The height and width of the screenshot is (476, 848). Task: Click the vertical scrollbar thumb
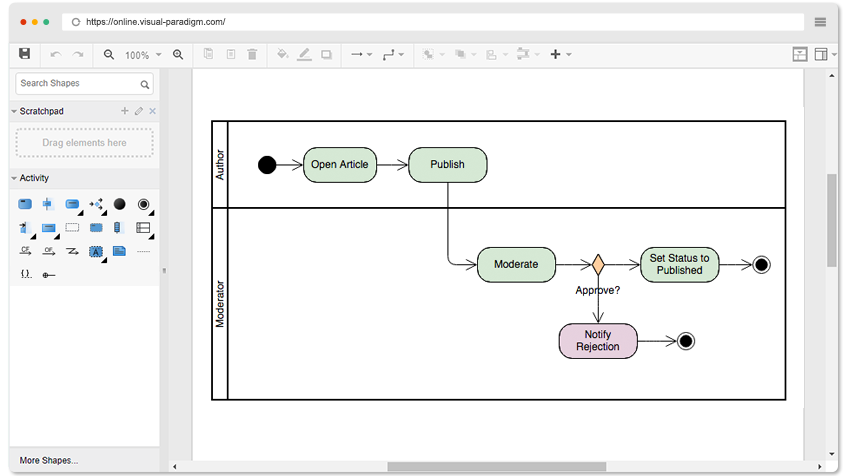click(x=831, y=220)
